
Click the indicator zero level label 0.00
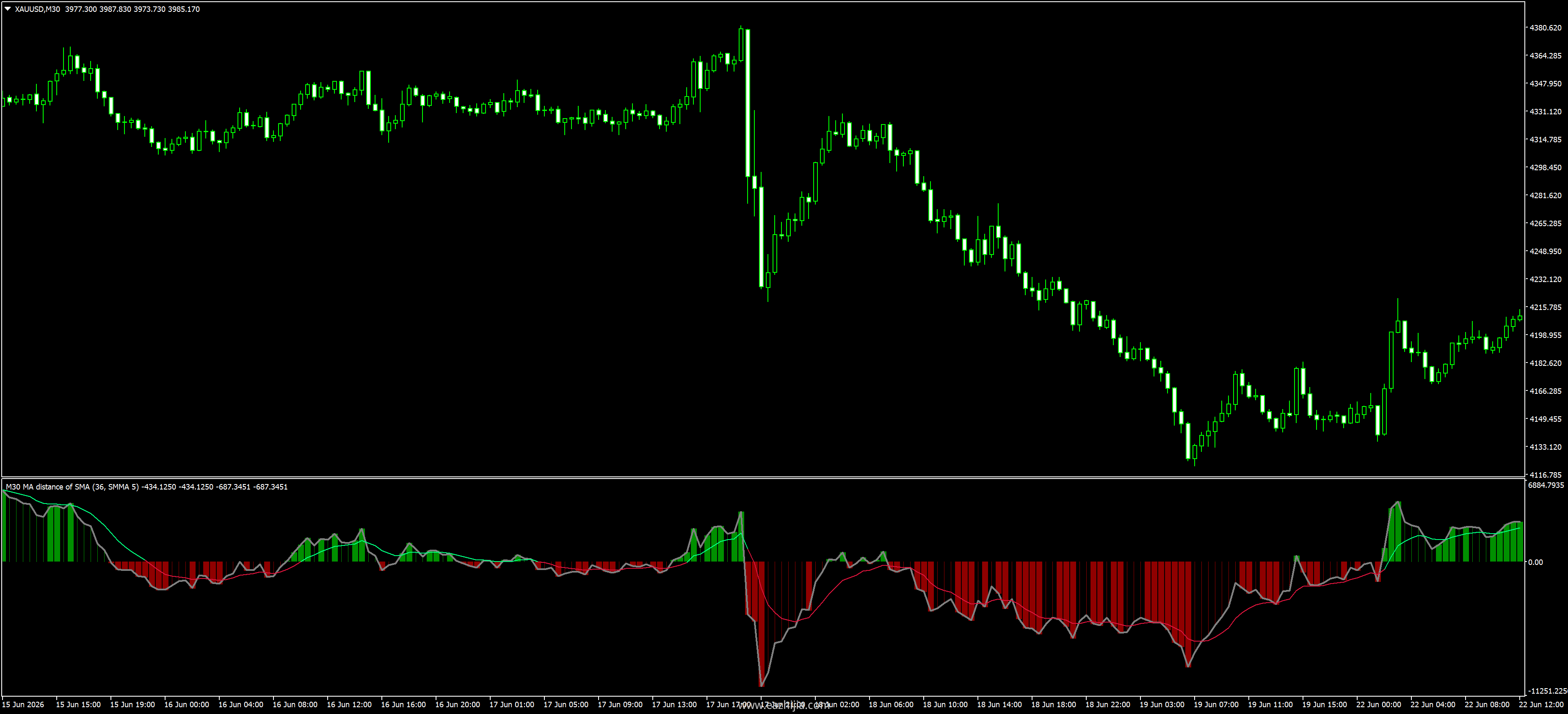pos(1535,562)
